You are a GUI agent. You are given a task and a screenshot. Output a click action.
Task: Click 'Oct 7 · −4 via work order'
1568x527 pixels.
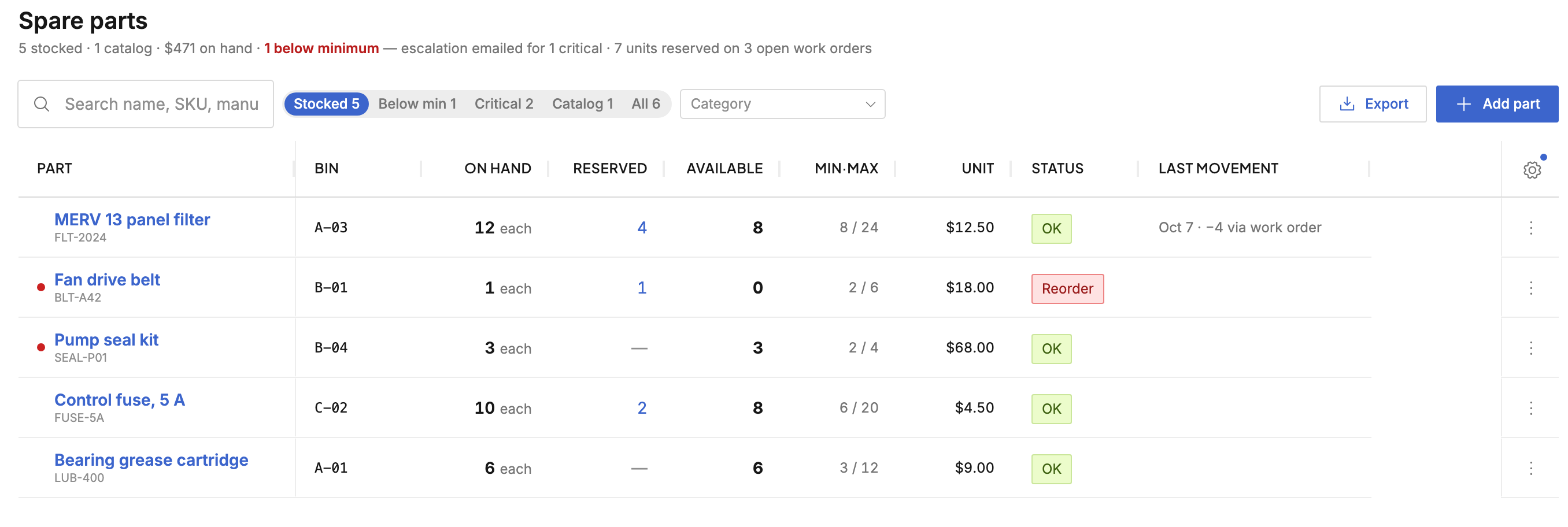(x=1239, y=228)
